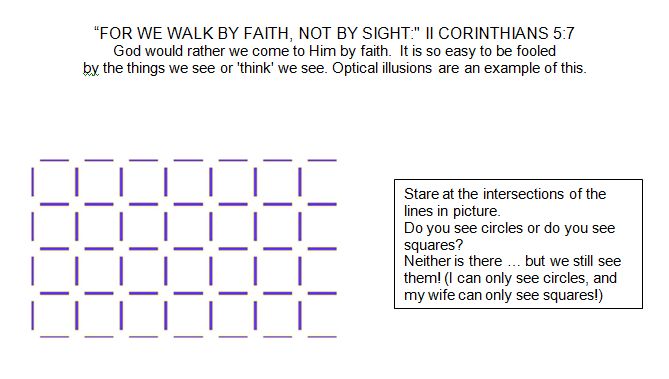Click the word "Him" in the second line

322,51
